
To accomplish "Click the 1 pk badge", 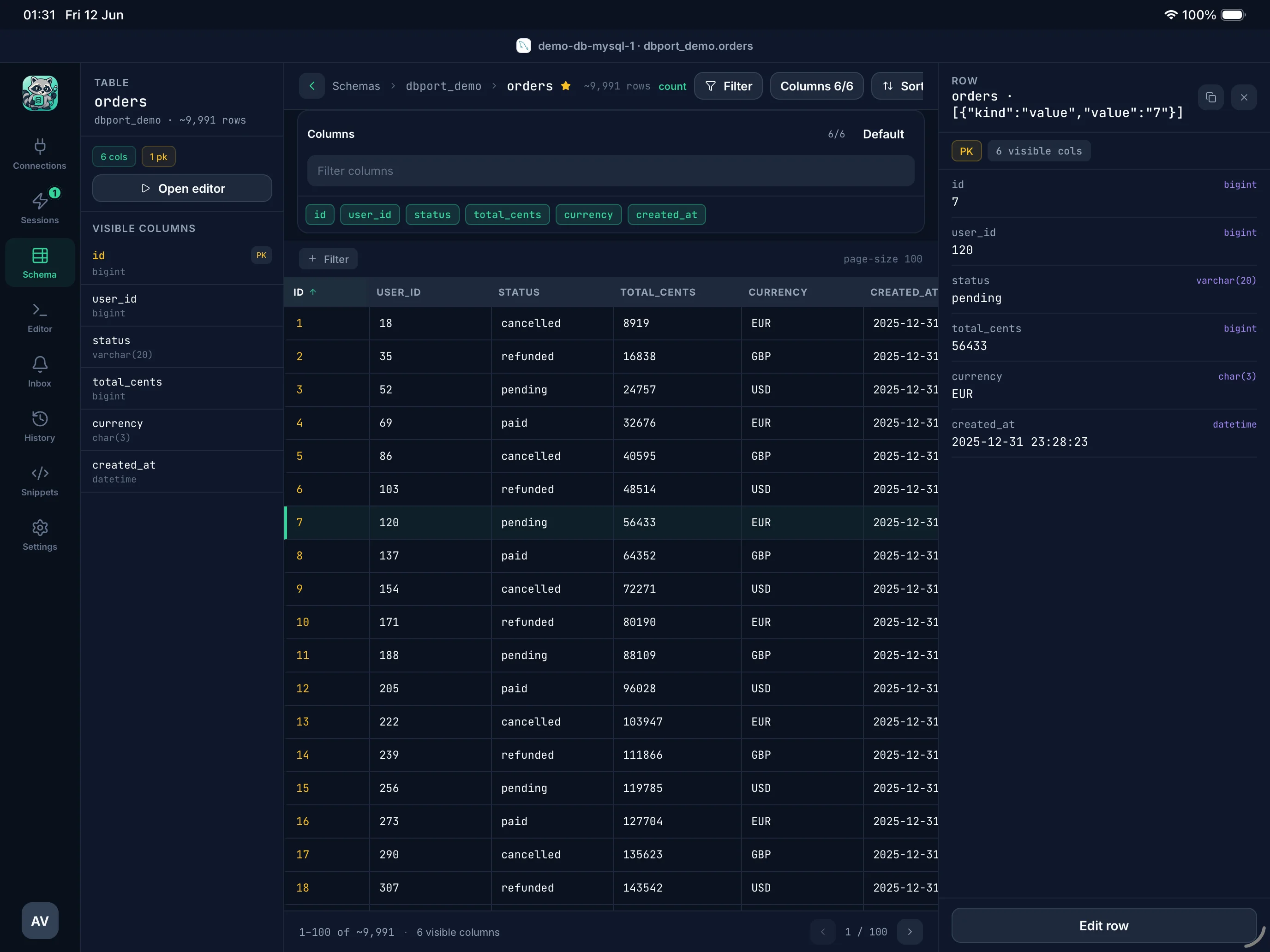I will click(x=158, y=156).
